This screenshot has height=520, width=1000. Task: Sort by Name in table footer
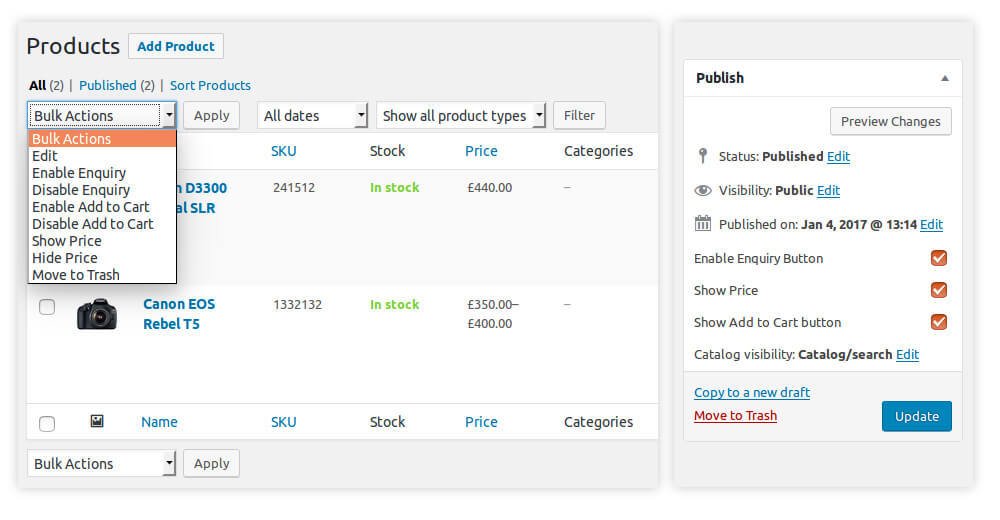click(x=159, y=422)
